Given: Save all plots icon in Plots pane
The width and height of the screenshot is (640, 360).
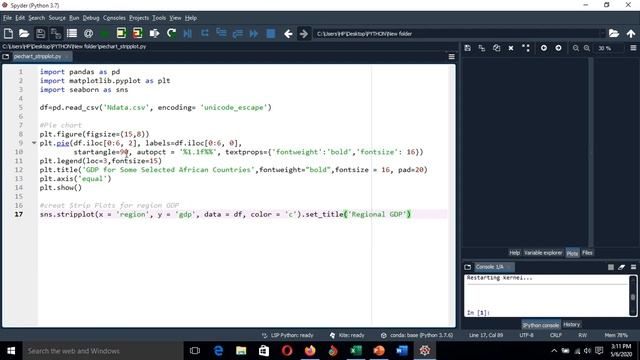Looking at the screenshot, I should point(482,48).
